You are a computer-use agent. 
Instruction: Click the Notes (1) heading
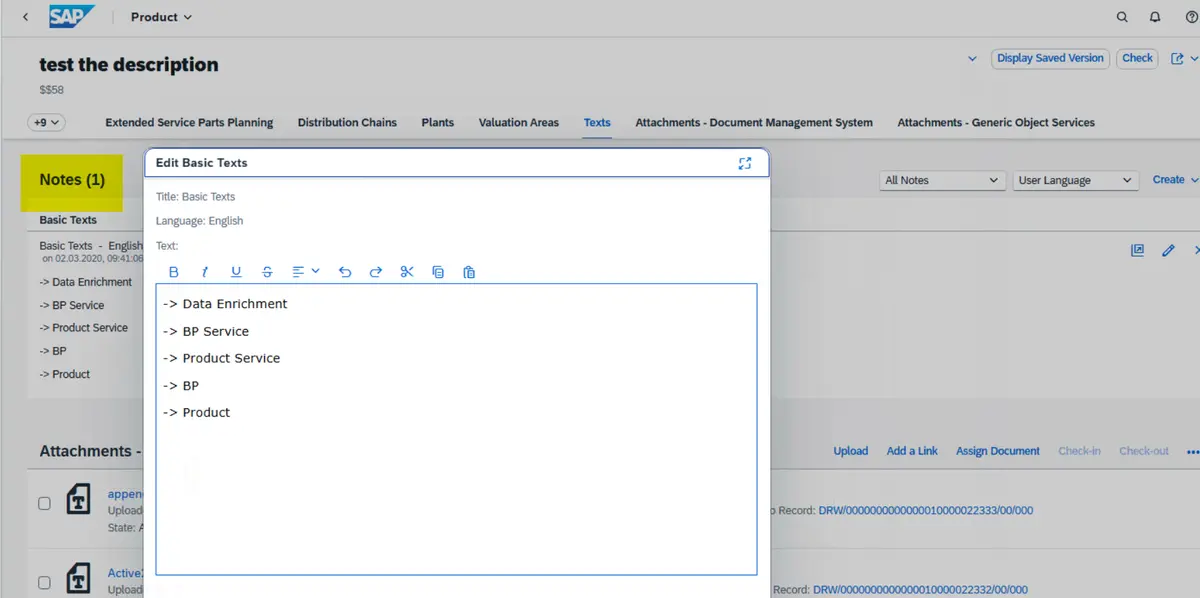click(72, 180)
